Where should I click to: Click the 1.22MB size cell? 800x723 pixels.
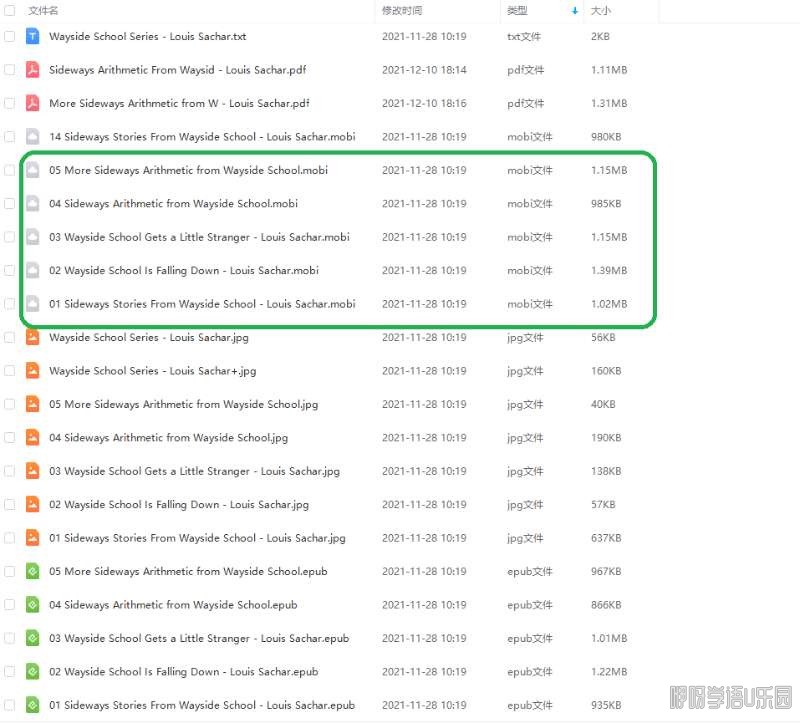tap(609, 671)
